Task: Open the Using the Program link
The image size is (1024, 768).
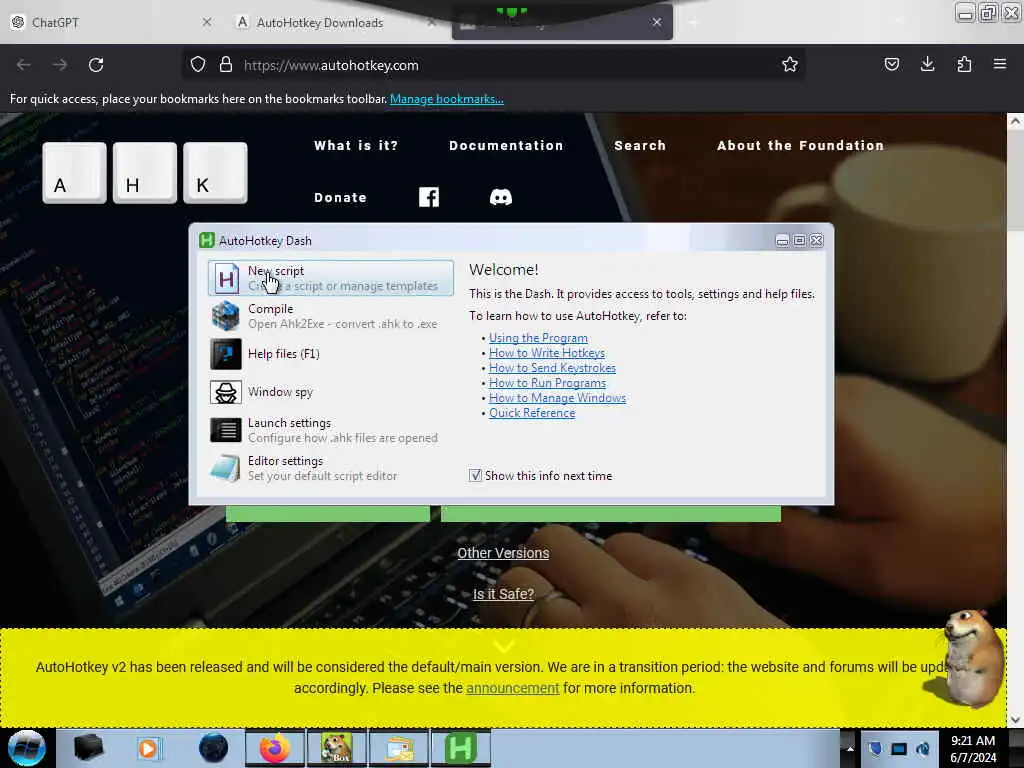Action: coord(538,338)
